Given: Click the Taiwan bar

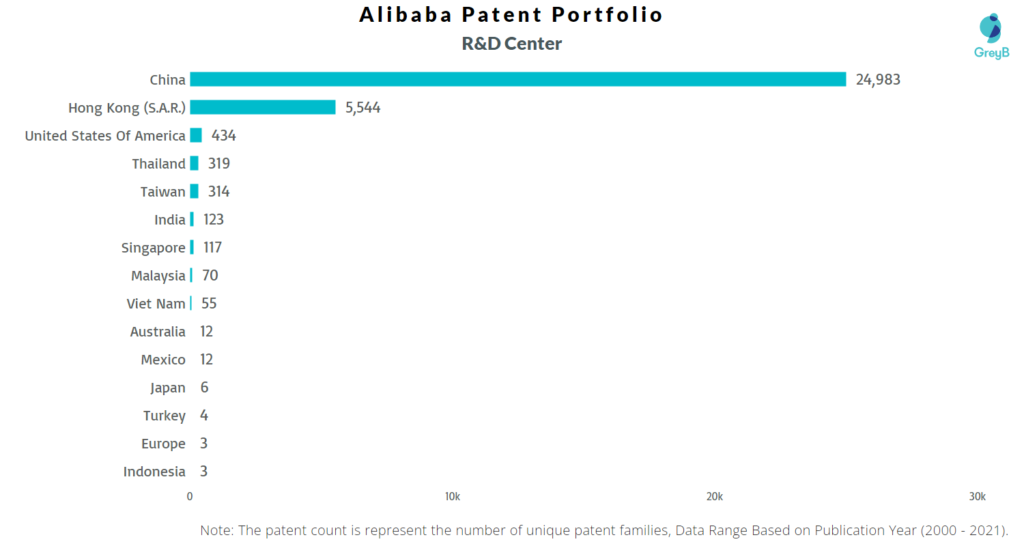Looking at the screenshot, I should (194, 191).
